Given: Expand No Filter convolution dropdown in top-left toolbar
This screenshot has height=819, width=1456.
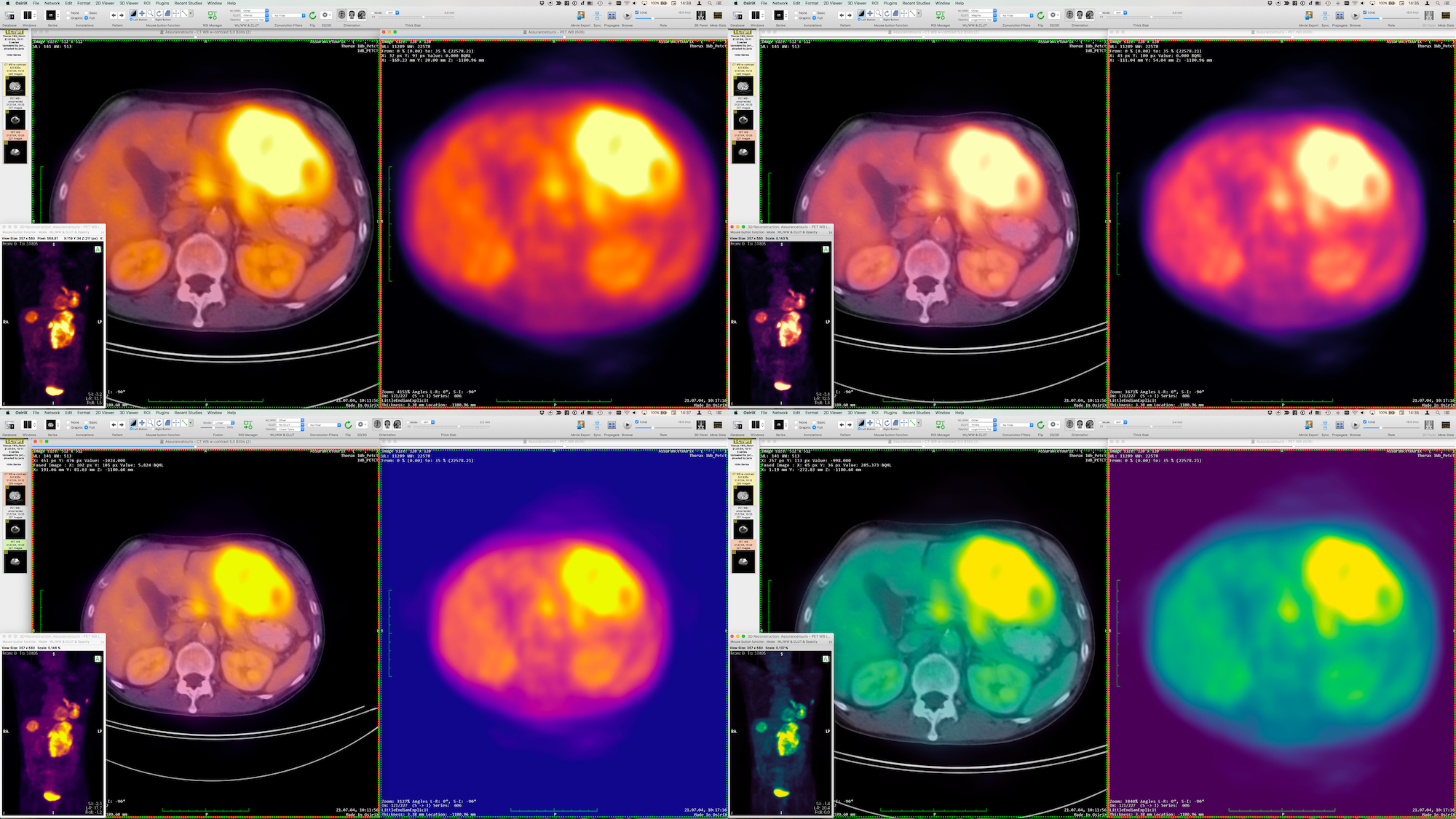Looking at the screenshot, I should tap(289, 15).
